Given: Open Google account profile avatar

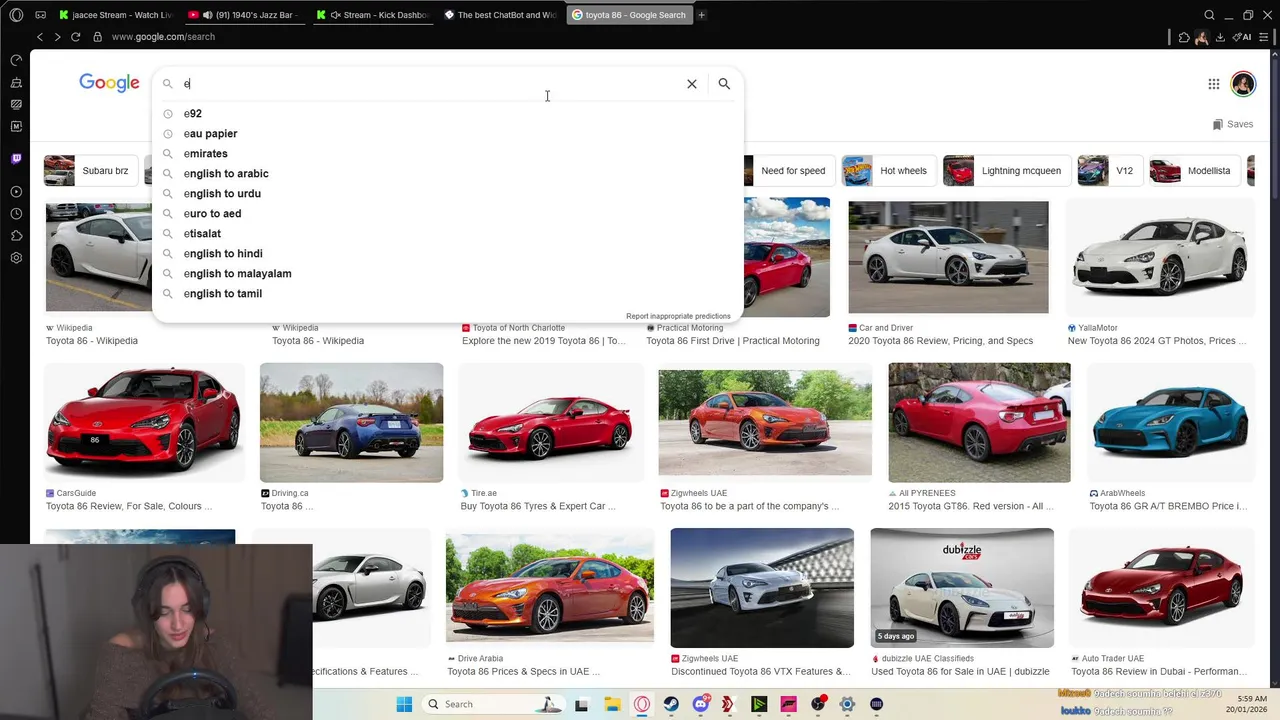Looking at the screenshot, I should click(x=1243, y=84).
